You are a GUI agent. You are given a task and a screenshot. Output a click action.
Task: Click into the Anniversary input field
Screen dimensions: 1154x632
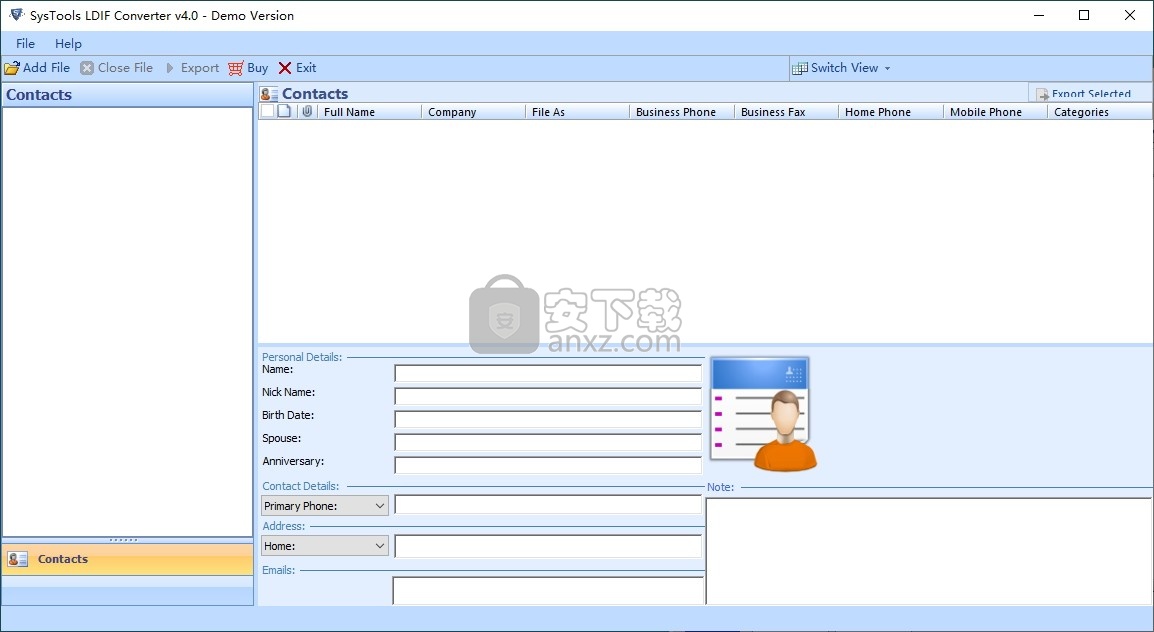tap(548, 464)
